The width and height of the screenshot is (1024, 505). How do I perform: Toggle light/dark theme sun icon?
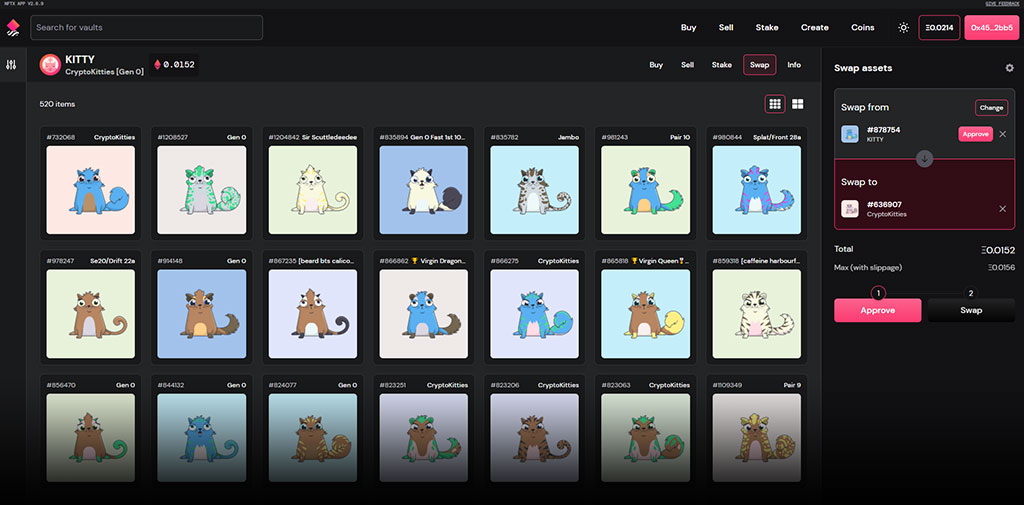pos(904,28)
